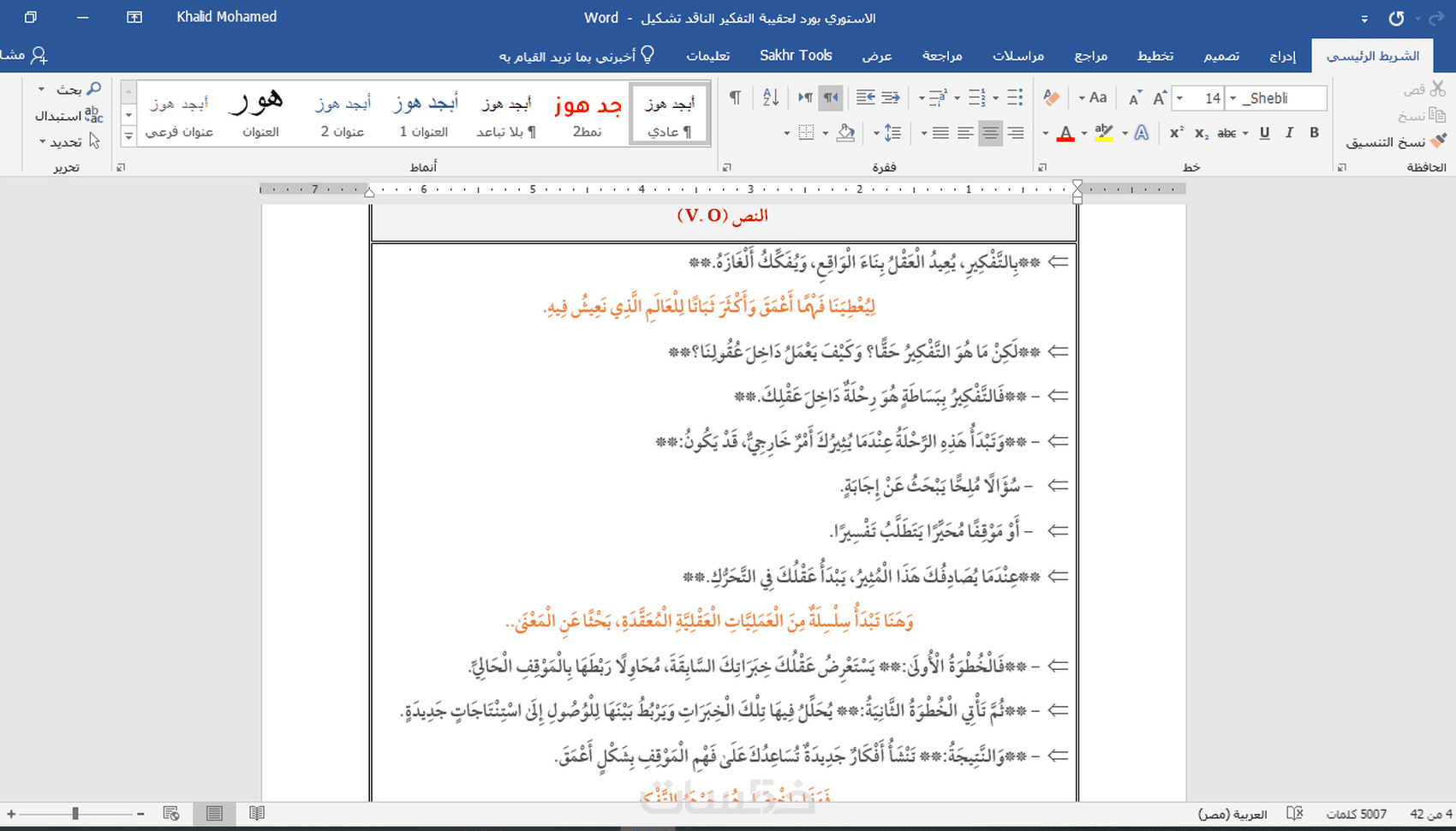
Task: Open the تصميم ribbon tab
Action: (1221, 56)
